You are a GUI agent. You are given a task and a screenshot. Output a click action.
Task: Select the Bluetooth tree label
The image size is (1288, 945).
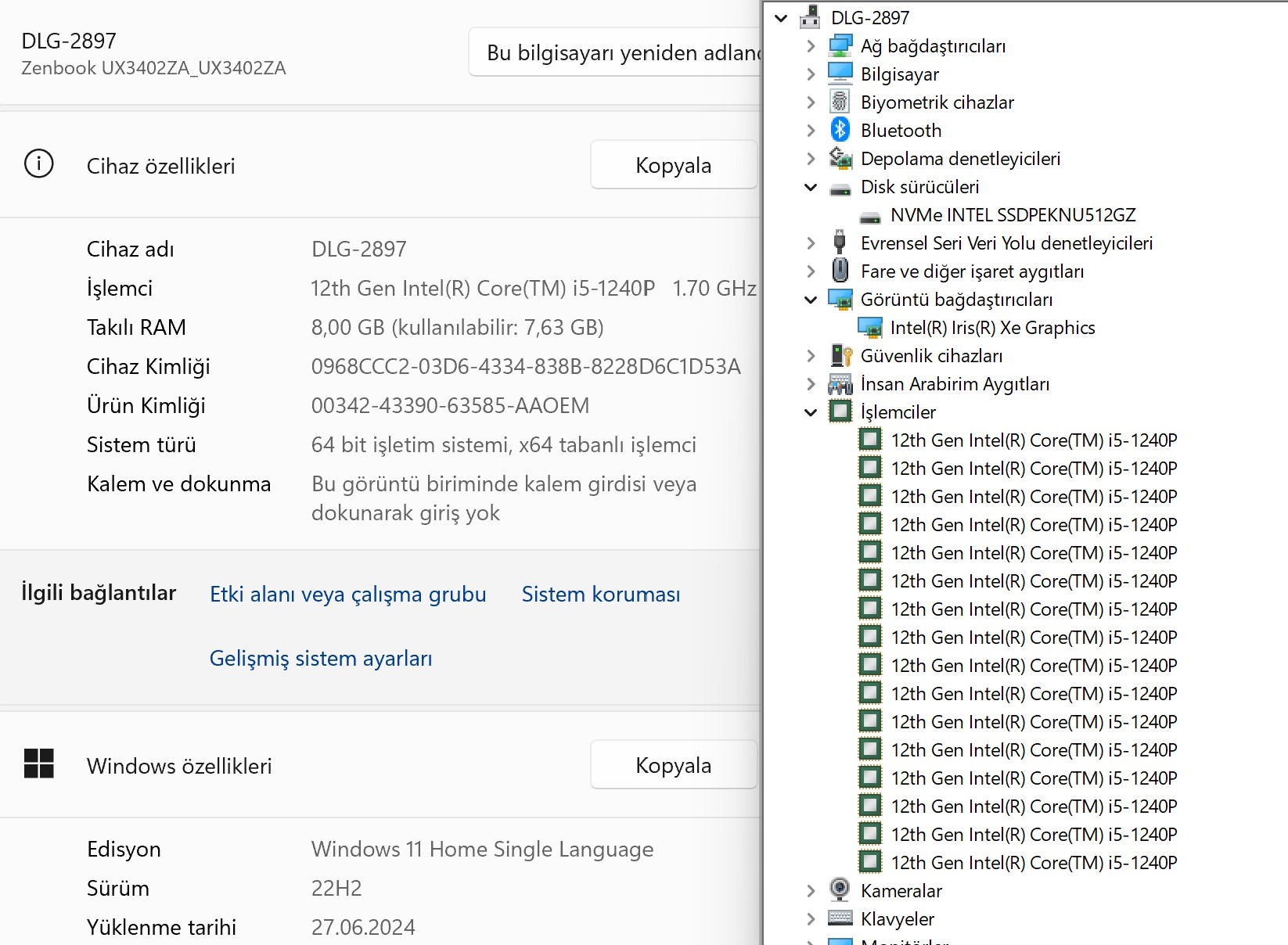coord(901,131)
